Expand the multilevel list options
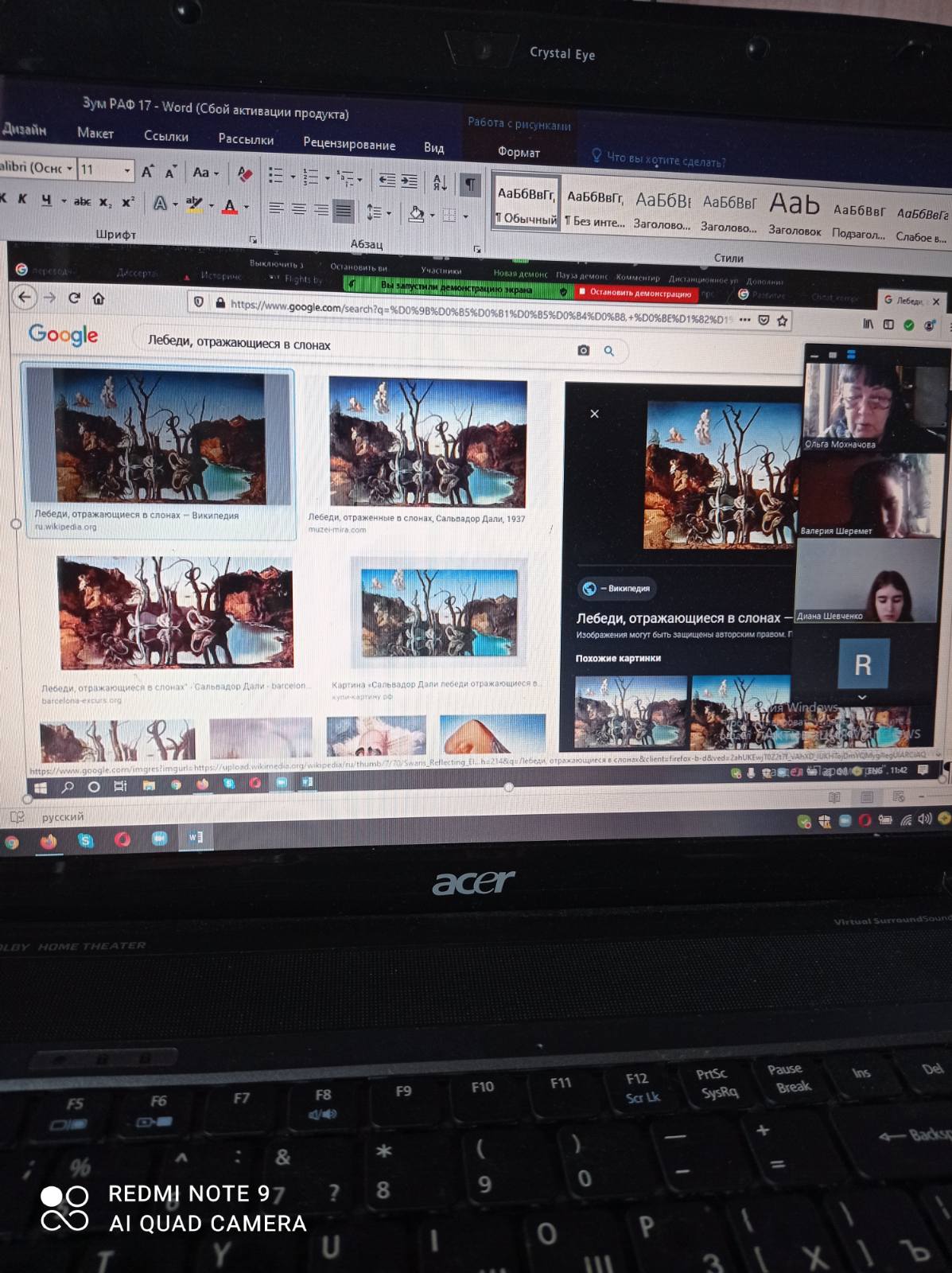This screenshot has height=1273, width=952. coord(361,180)
